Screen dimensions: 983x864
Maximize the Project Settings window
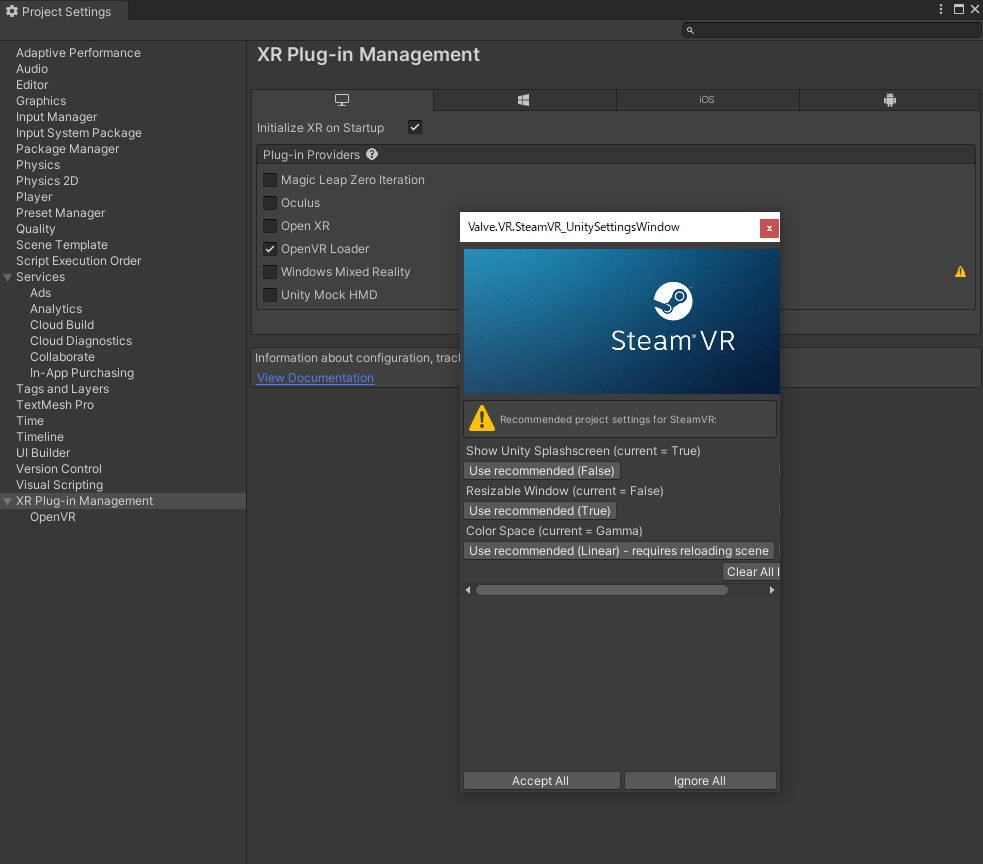tap(959, 9)
